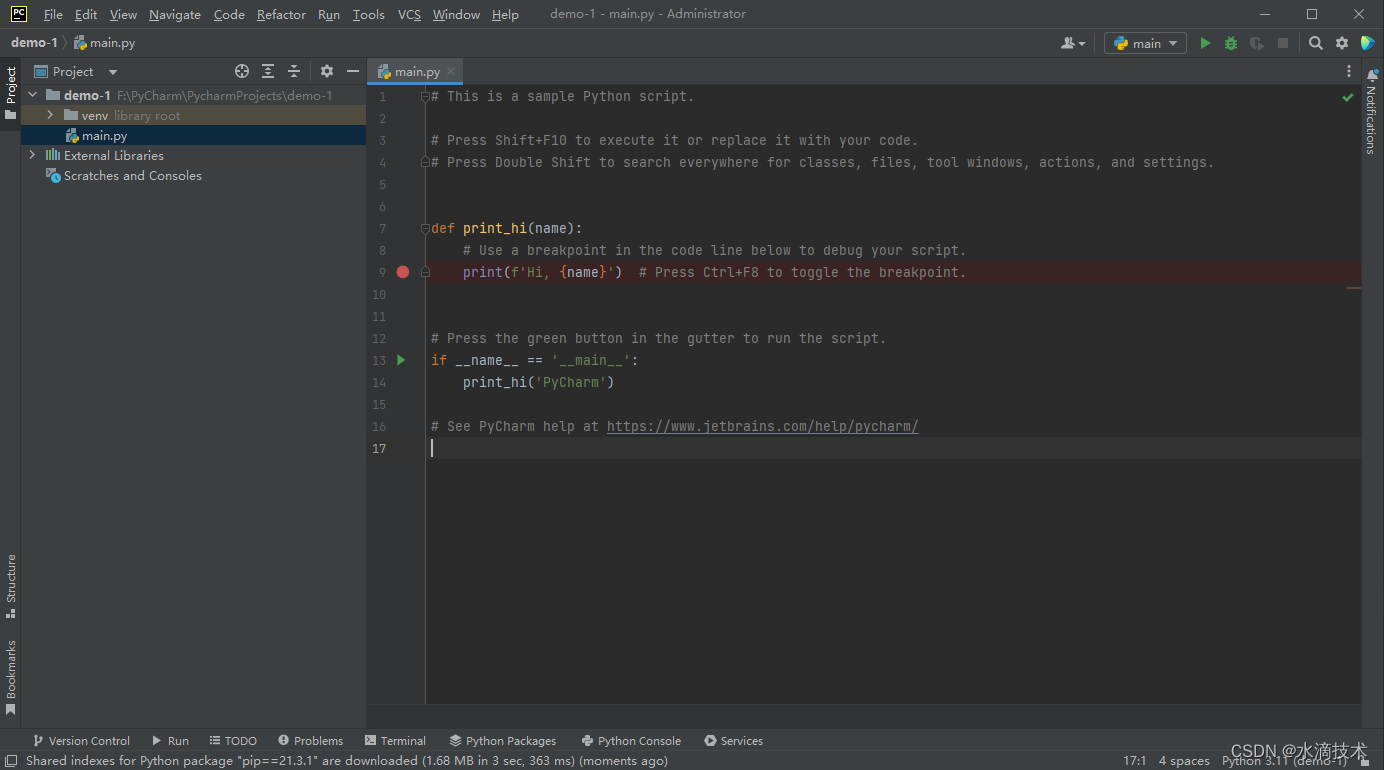Open the Code menu
This screenshot has width=1384, height=770.
(x=229, y=14)
